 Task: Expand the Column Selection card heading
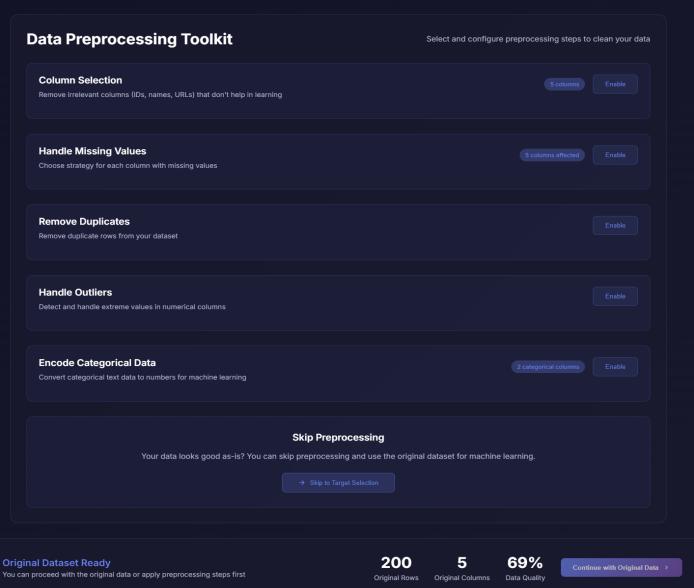pos(80,79)
